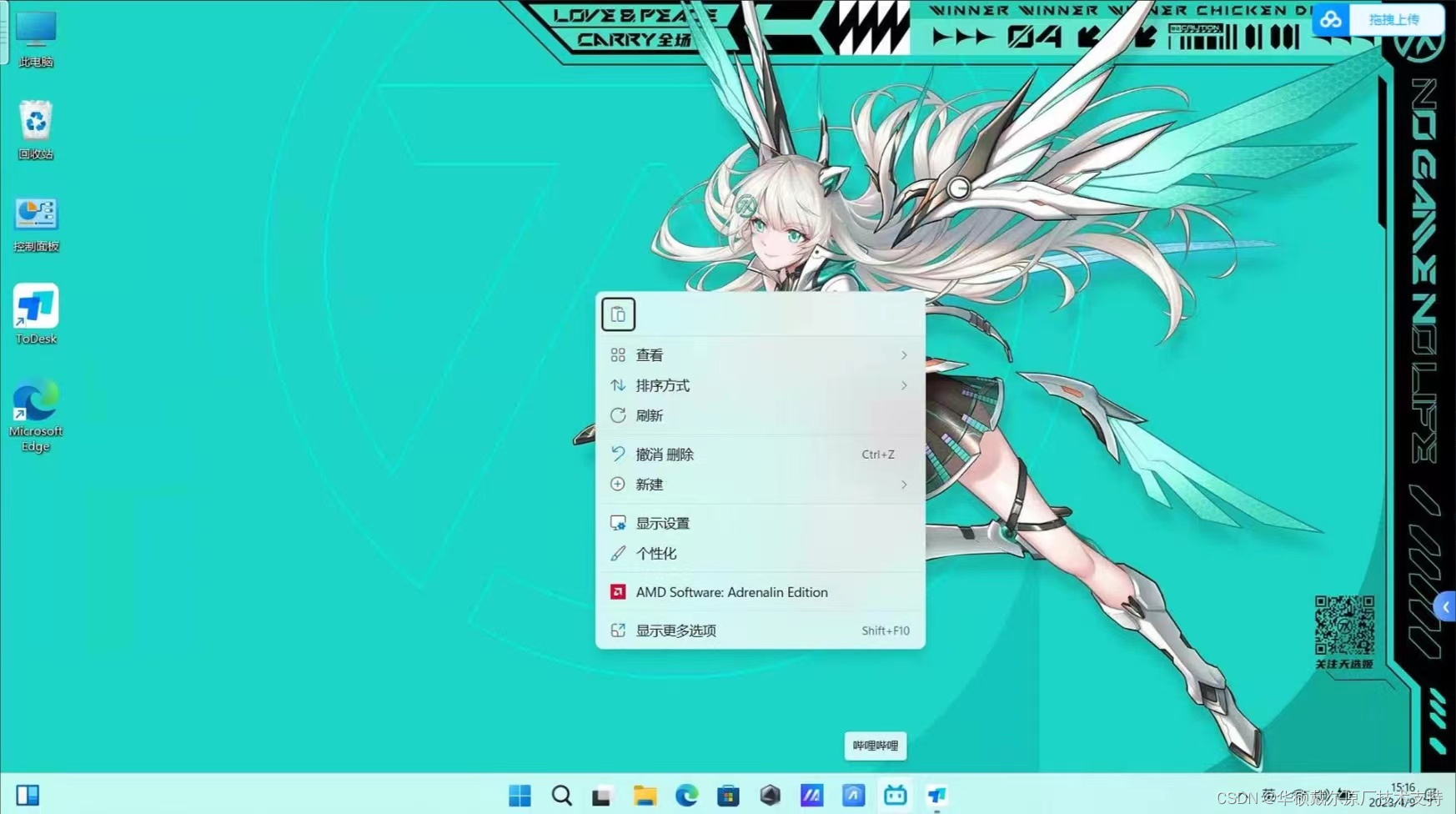This screenshot has width=1456, height=814.
Task: Expand arrow next to 排序方式
Action: click(x=904, y=385)
